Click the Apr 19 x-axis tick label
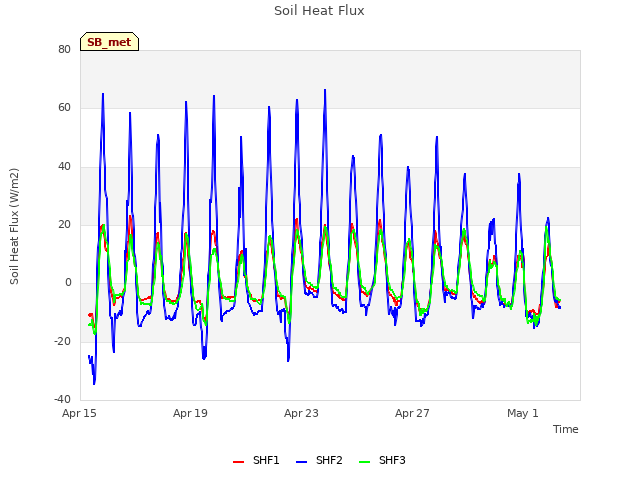This screenshot has width=640, height=480. [190, 413]
